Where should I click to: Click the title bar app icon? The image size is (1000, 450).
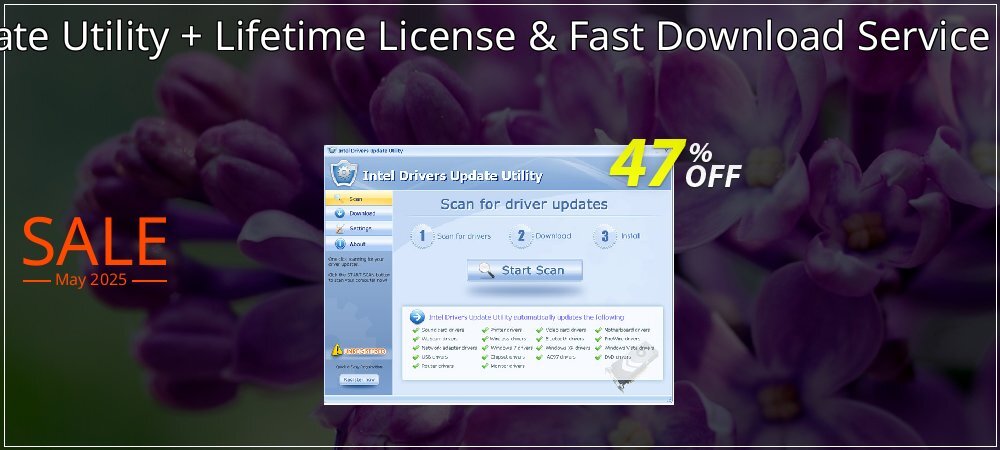pyautogui.click(x=331, y=151)
